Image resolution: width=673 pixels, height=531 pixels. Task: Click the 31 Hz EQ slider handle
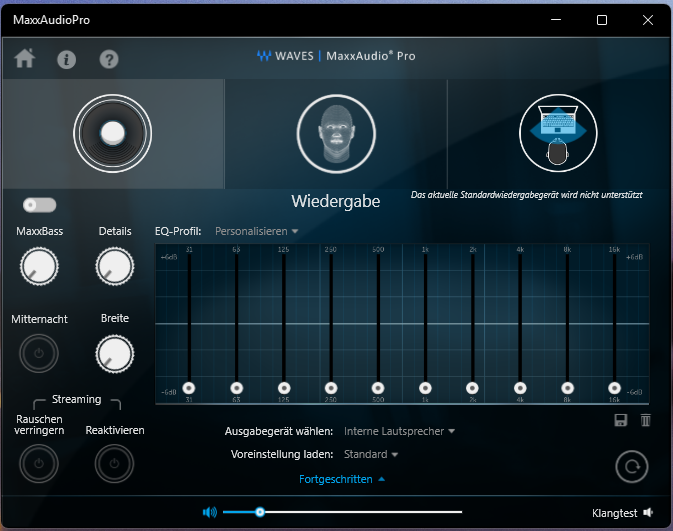click(189, 388)
